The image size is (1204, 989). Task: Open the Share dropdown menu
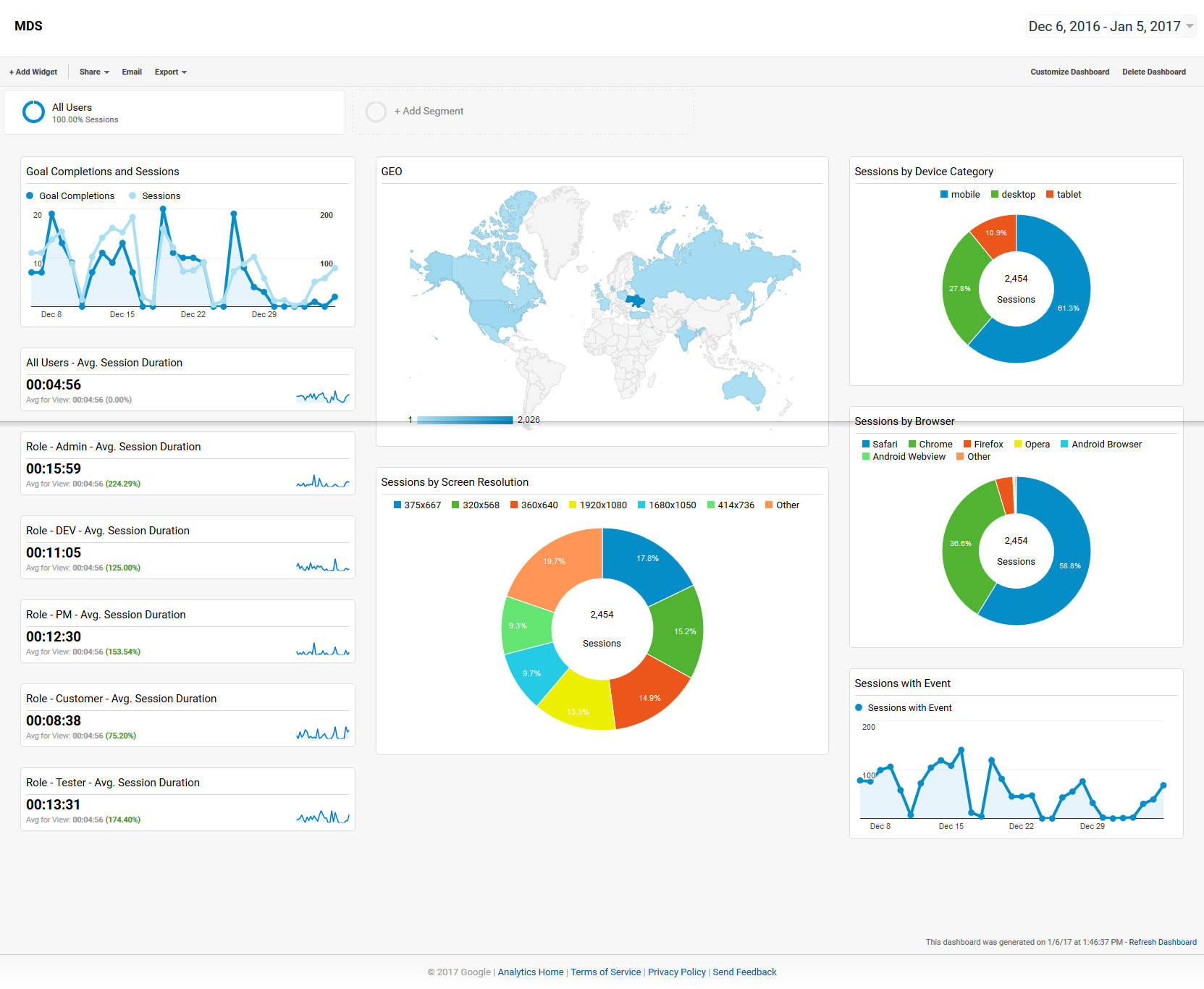click(94, 72)
